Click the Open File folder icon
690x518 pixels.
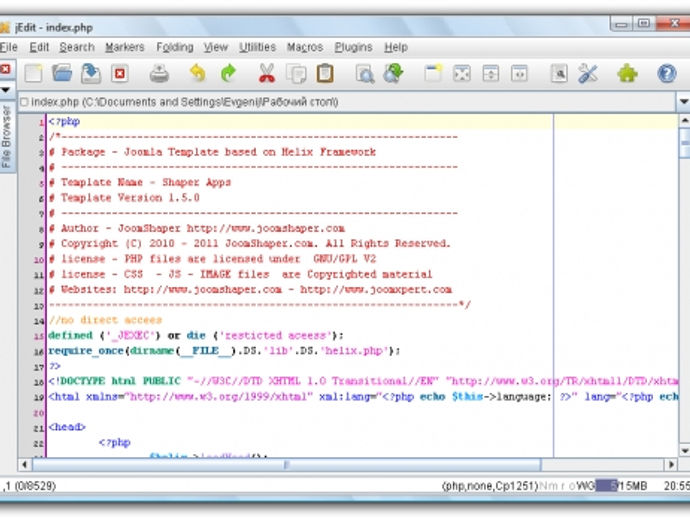tap(62, 73)
